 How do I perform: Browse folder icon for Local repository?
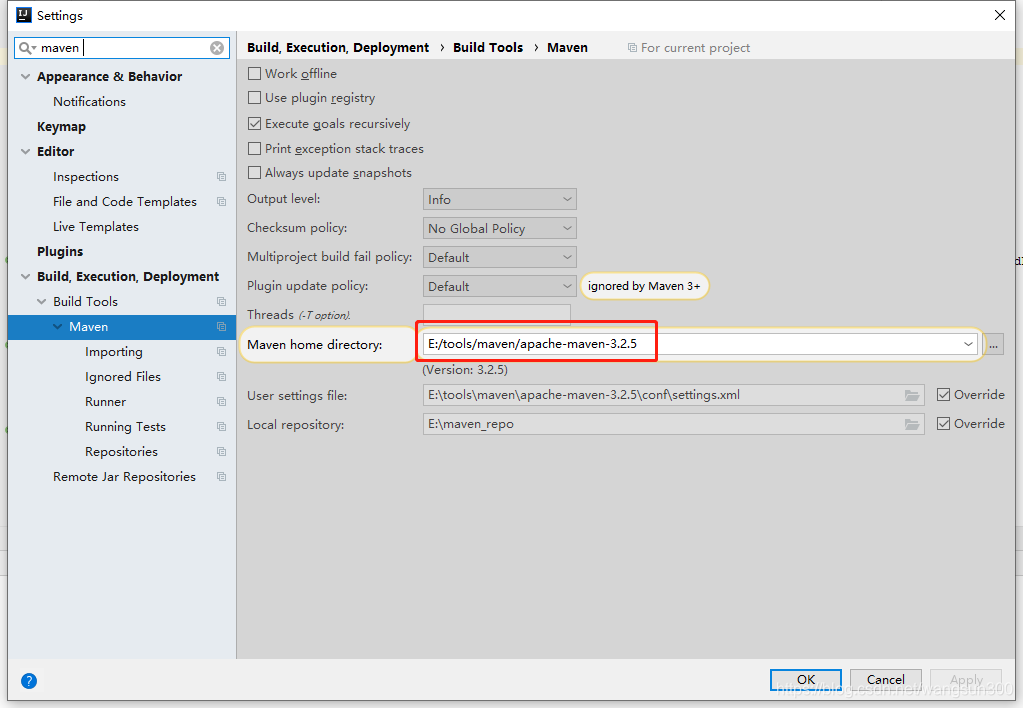(x=911, y=424)
